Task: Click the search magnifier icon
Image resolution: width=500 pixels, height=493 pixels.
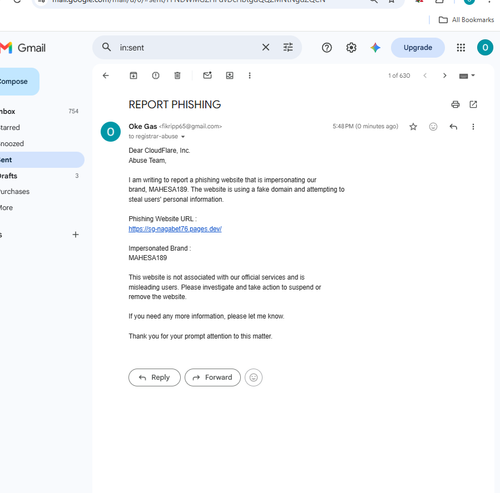Action: click(106, 47)
